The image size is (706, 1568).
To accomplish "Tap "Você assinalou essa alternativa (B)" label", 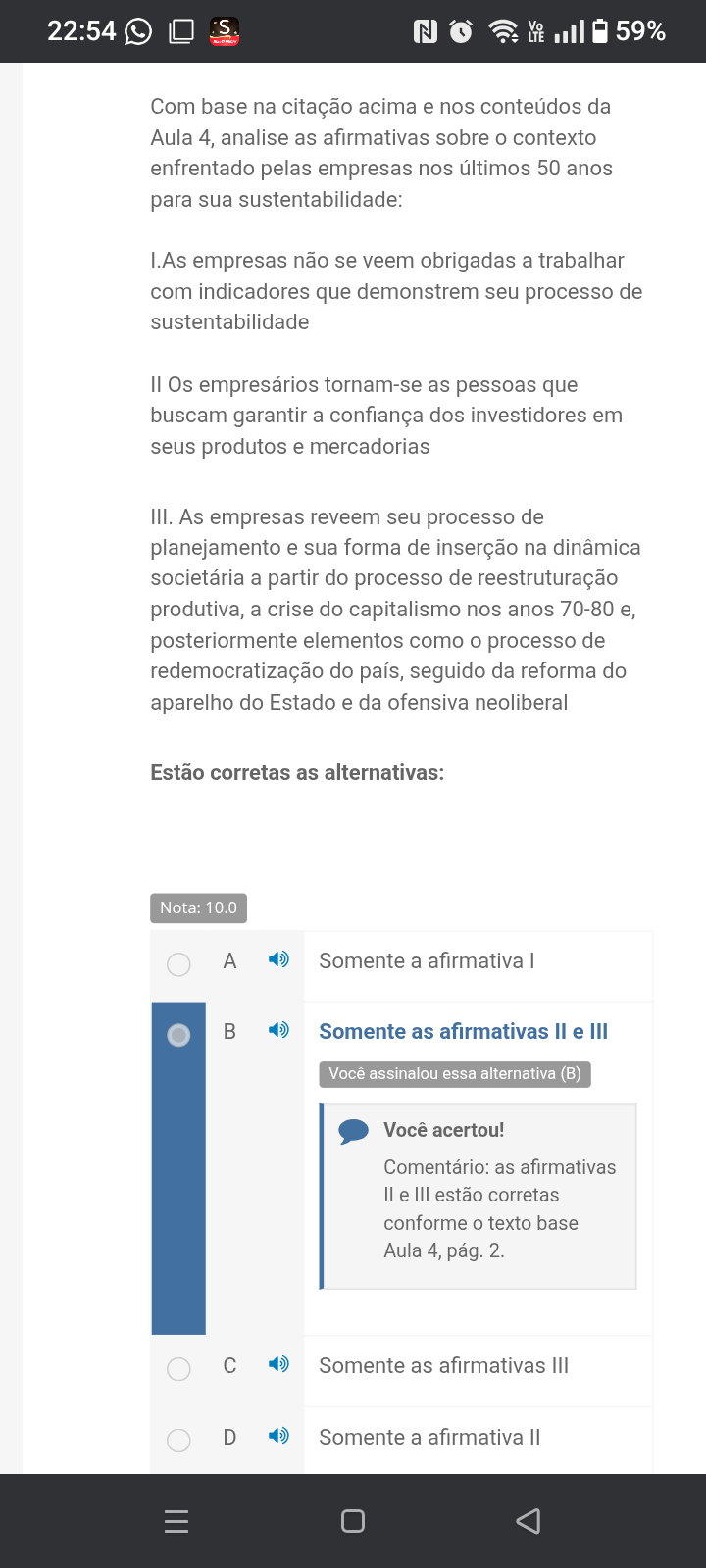I will pos(455,1074).
